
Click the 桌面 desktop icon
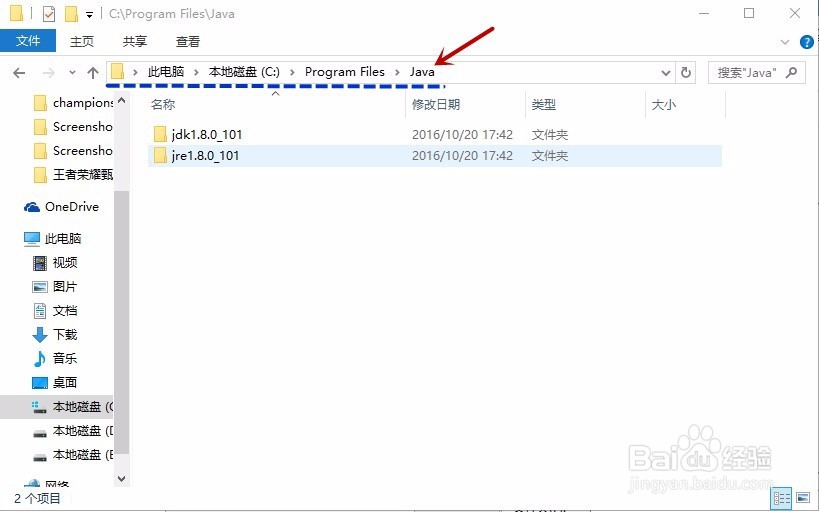(x=40, y=383)
